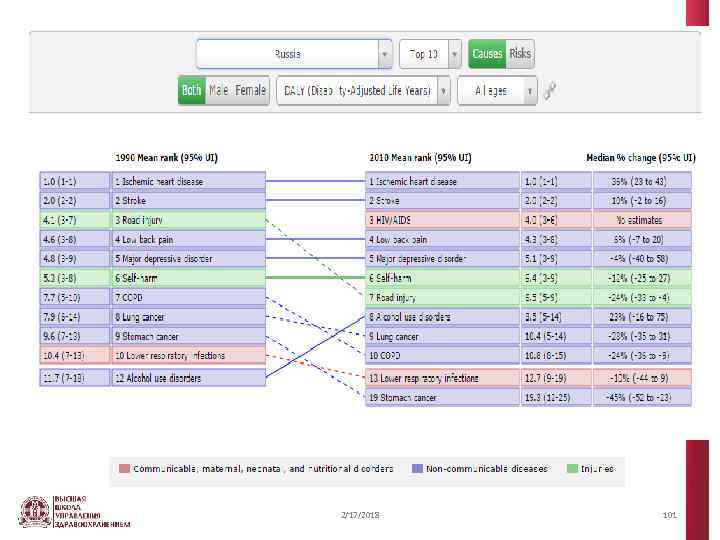The height and width of the screenshot is (540, 720).
Task: Select the Male toggle
Action: pyautogui.click(x=219, y=90)
